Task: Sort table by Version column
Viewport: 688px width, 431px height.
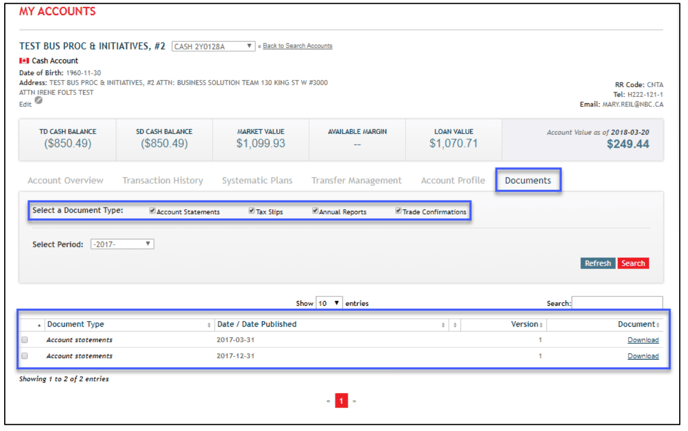Action: [x=541, y=325]
